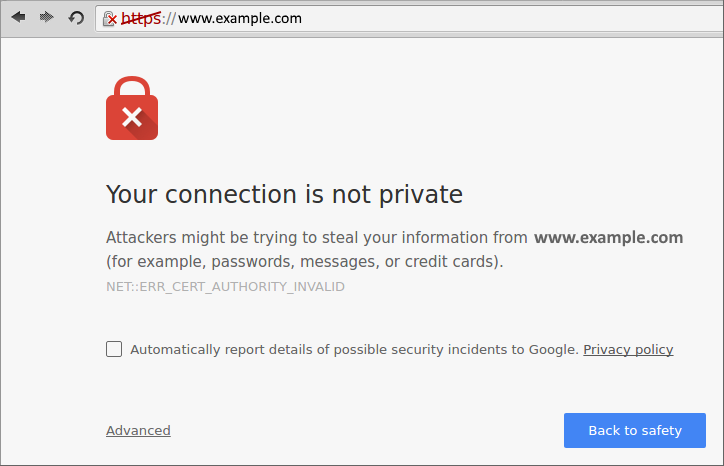Image resolution: width=724 pixels, height=466 pixels.
Task: Click the bold www.example.com in the warning text
Action: (609, 237)
